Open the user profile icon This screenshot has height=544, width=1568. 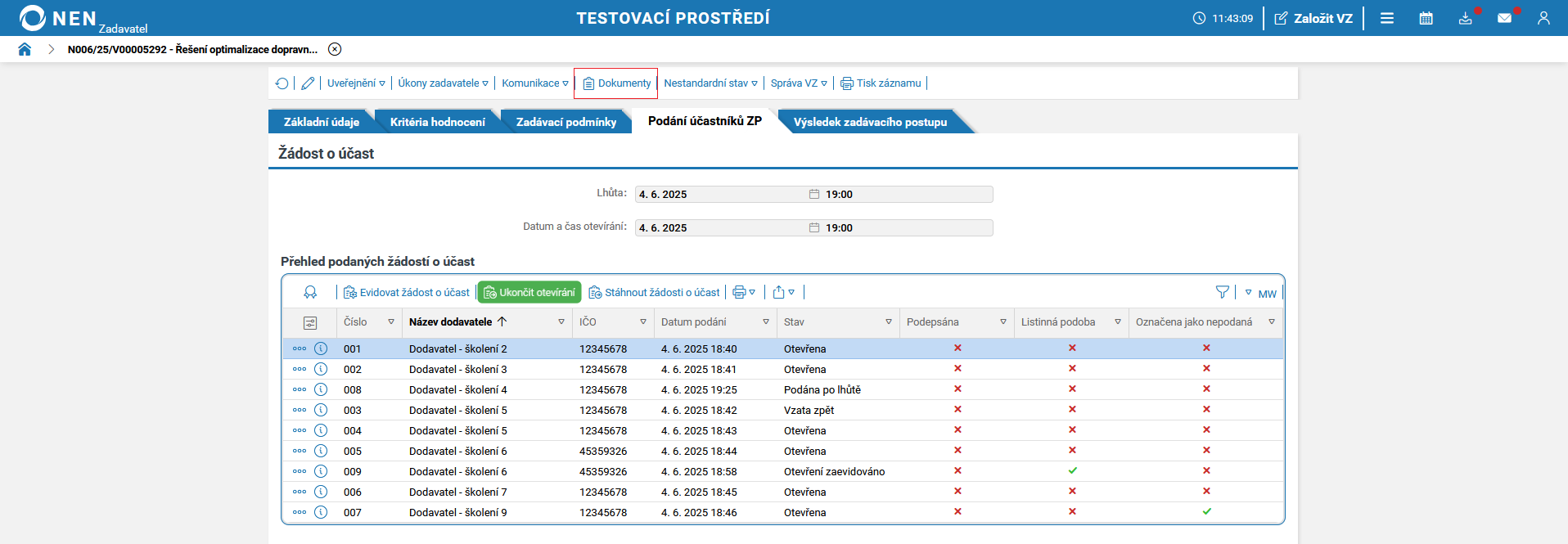(1543, 18)
